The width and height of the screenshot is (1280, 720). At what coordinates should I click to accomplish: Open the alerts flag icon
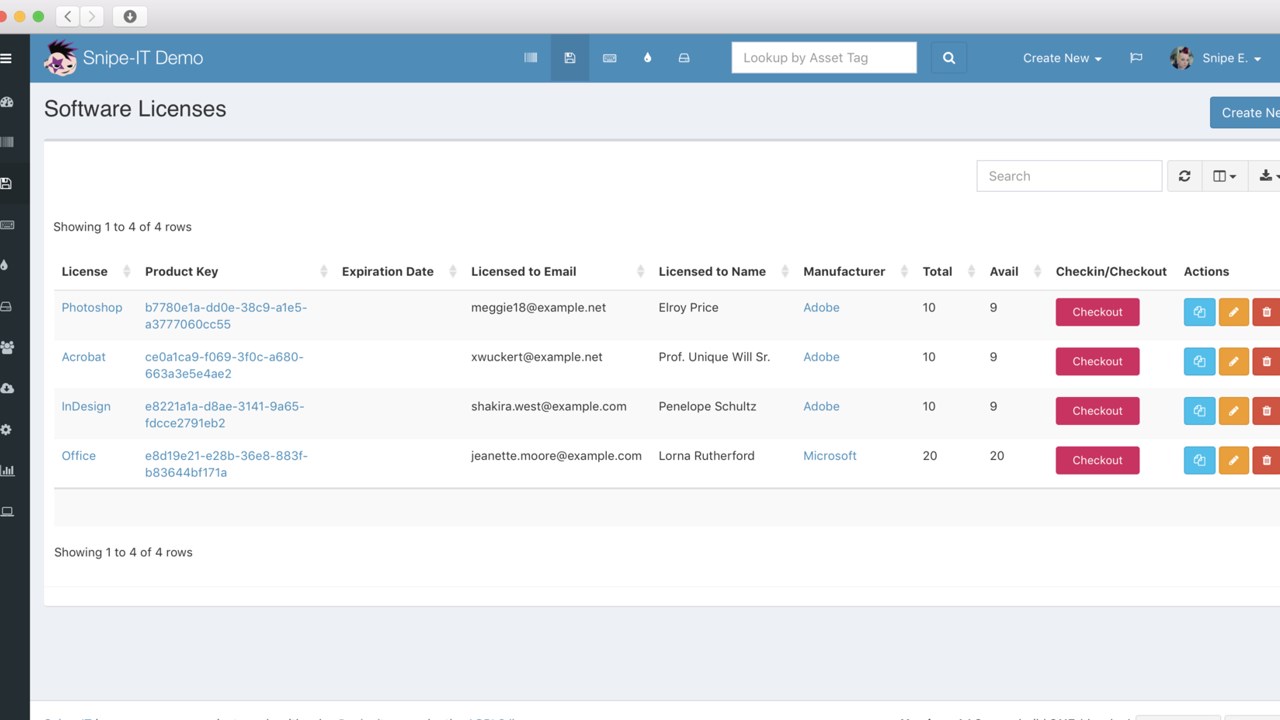click(1136, 58)
